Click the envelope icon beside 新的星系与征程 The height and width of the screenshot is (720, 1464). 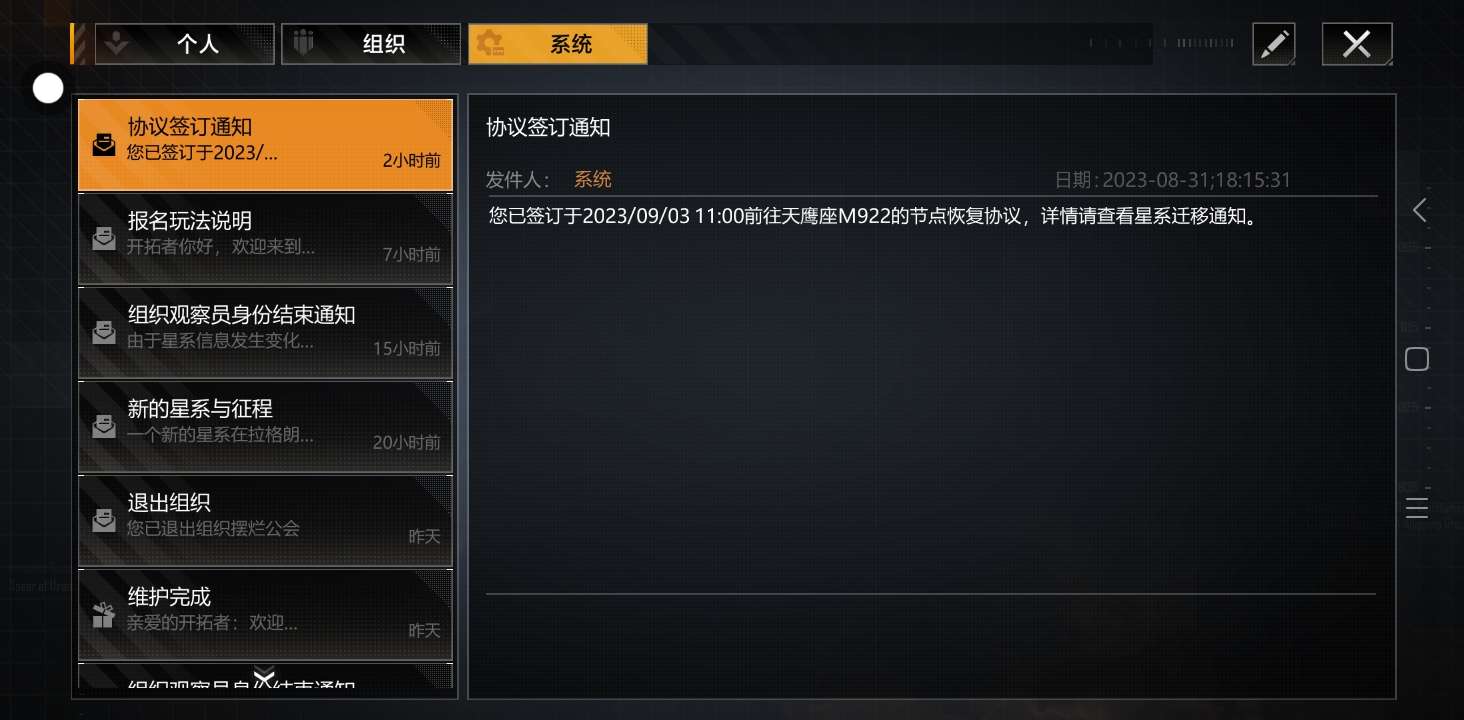pos(104,427)
